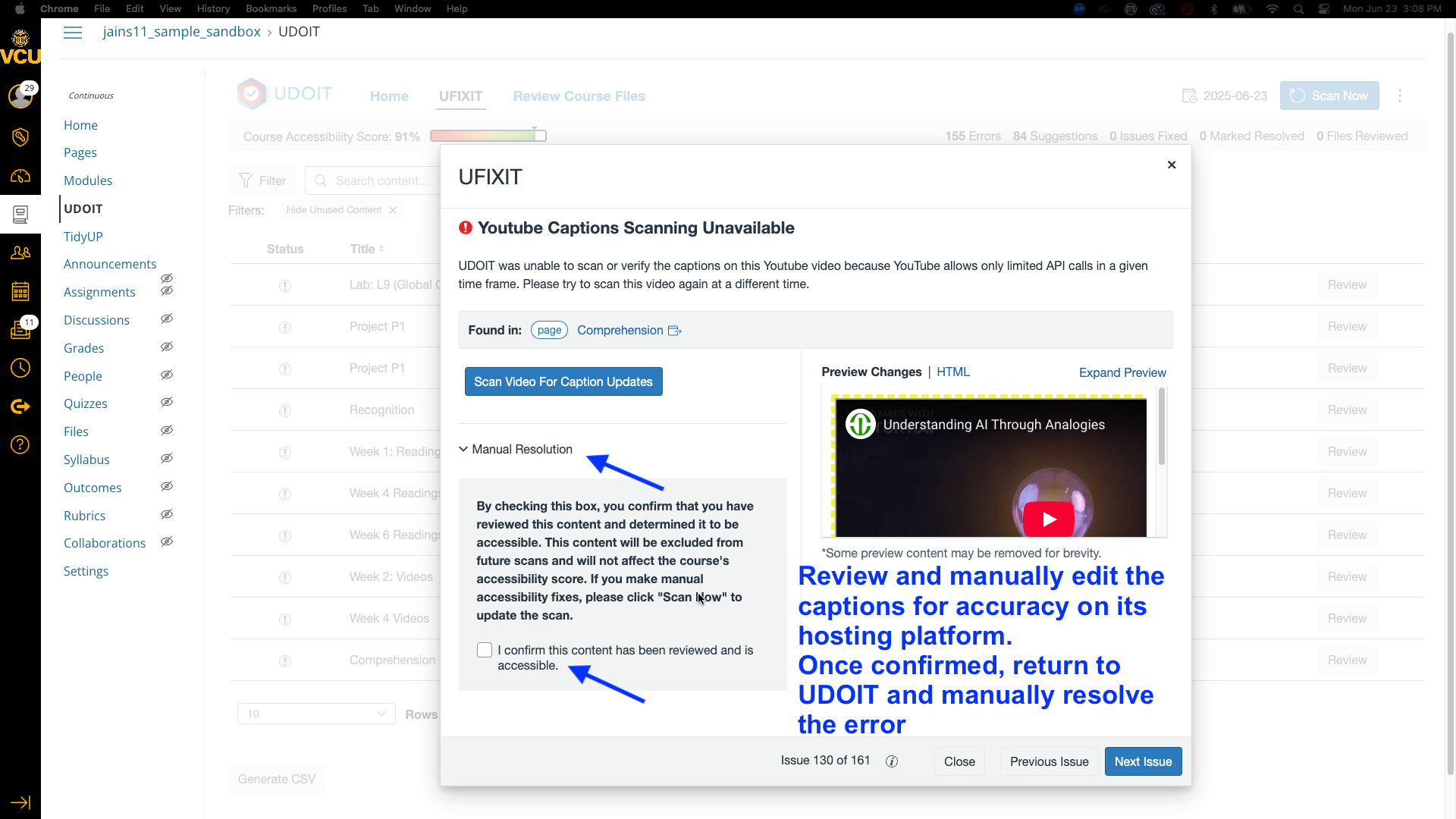Toggle visibility eye icon for Files
Viewport: 1456px width, 819px height.
tap(167, 431)
